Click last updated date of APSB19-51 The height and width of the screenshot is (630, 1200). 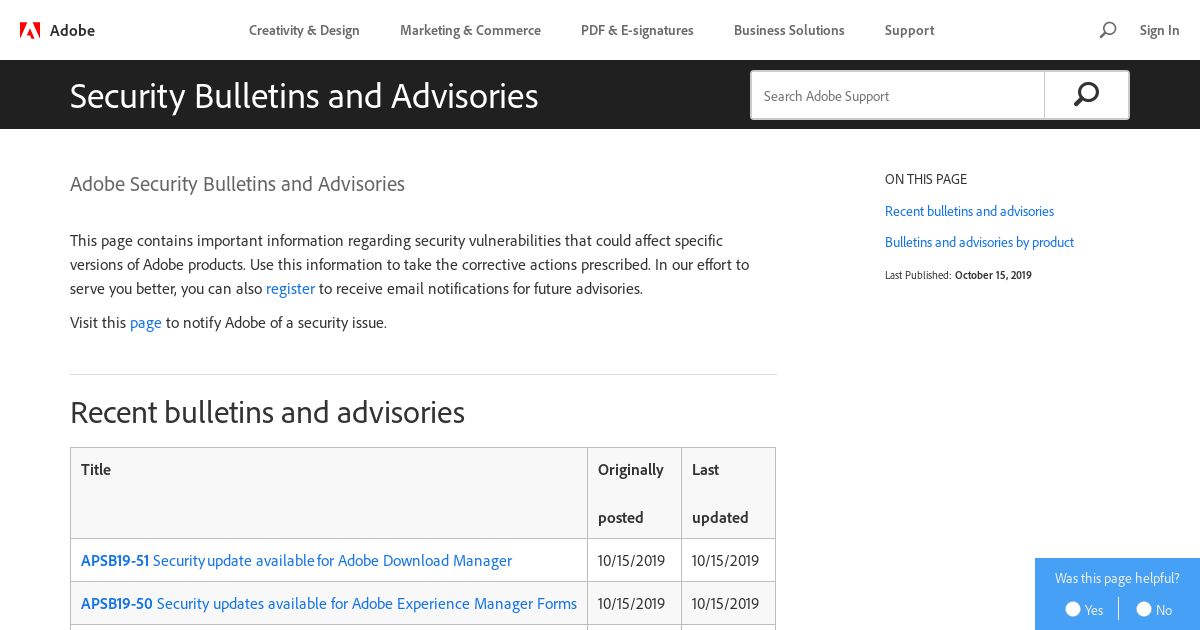tap(725, 560)
